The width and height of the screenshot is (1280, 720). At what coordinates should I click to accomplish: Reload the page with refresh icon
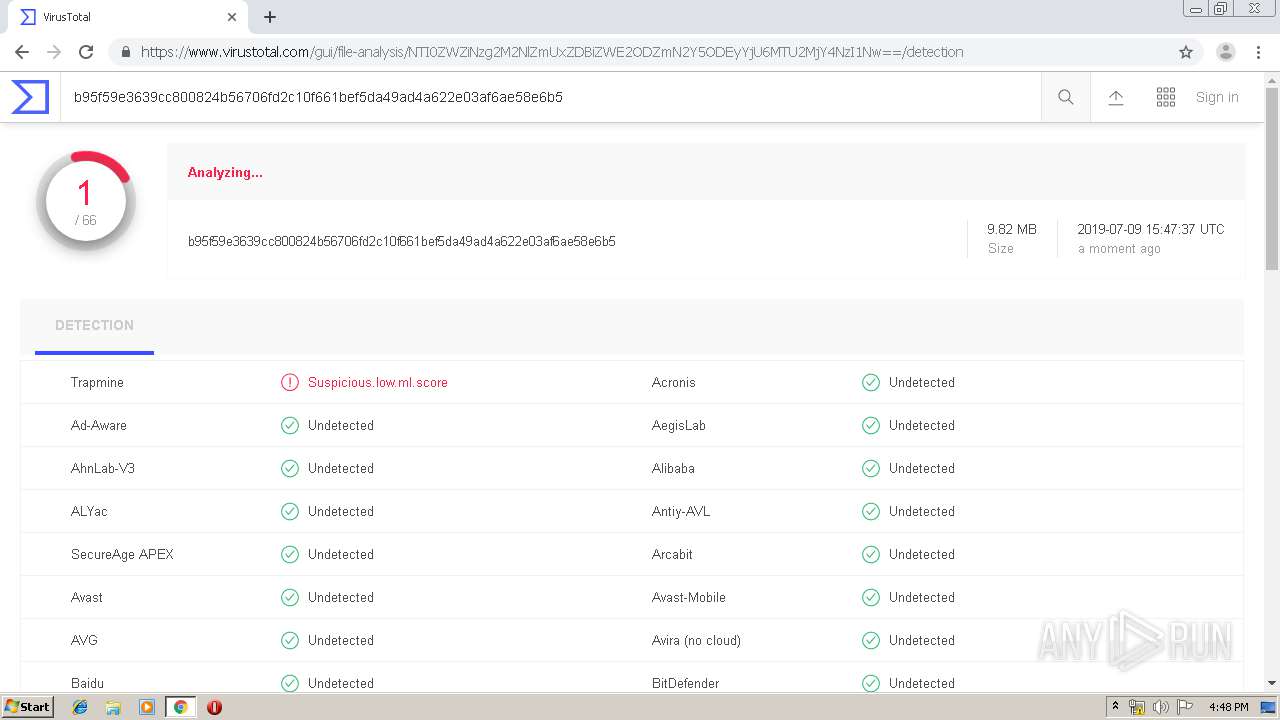coord(86,52)
